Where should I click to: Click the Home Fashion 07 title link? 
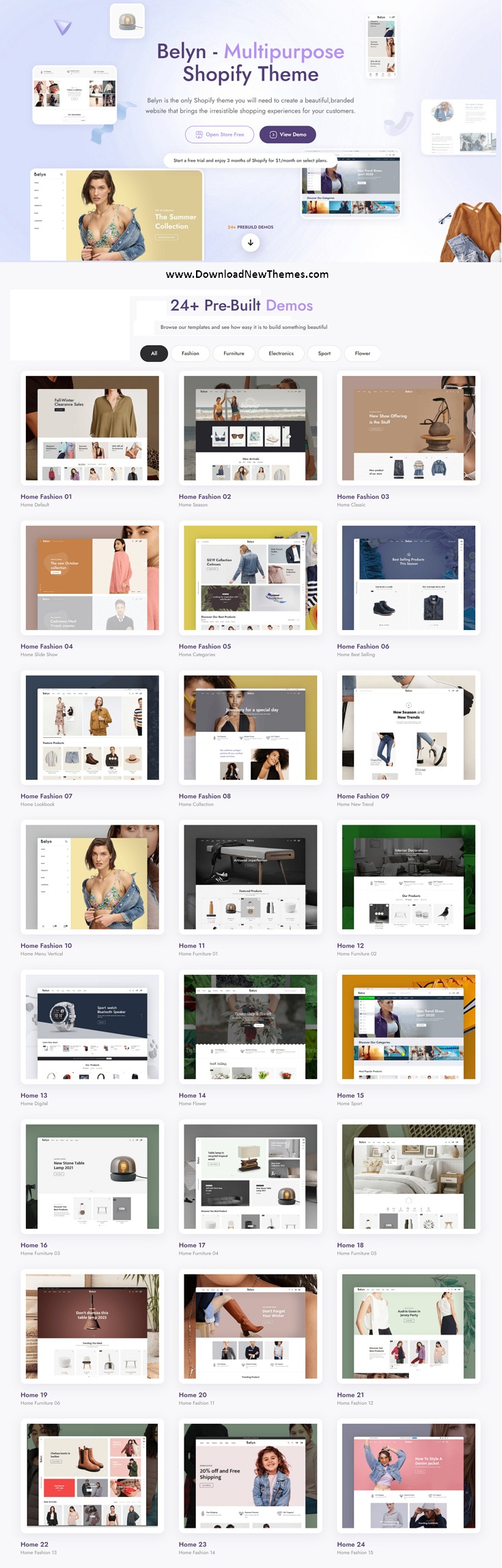[46, 796]
